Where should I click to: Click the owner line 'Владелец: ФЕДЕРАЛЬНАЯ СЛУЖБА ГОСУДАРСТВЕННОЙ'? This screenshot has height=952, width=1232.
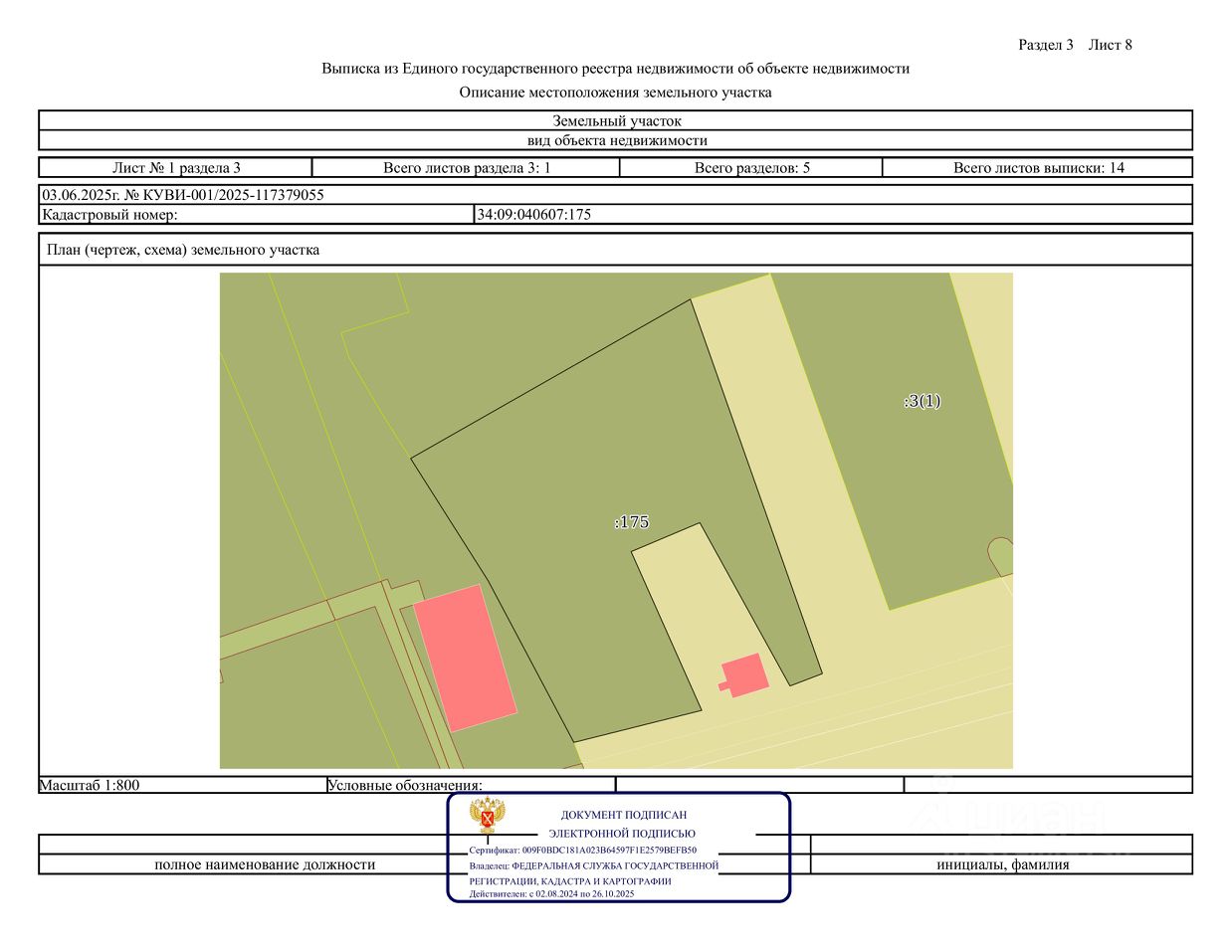(x=594, y=865)
